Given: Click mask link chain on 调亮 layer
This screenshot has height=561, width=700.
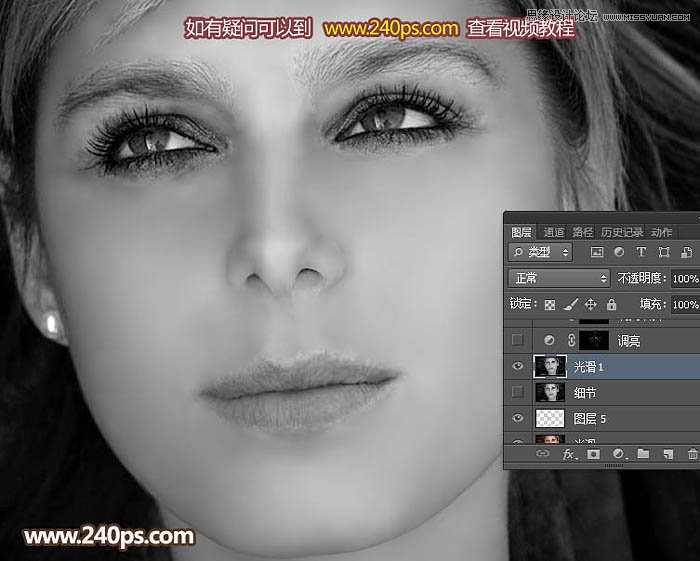Looking at the screenshot, I should tap(571, 341).
